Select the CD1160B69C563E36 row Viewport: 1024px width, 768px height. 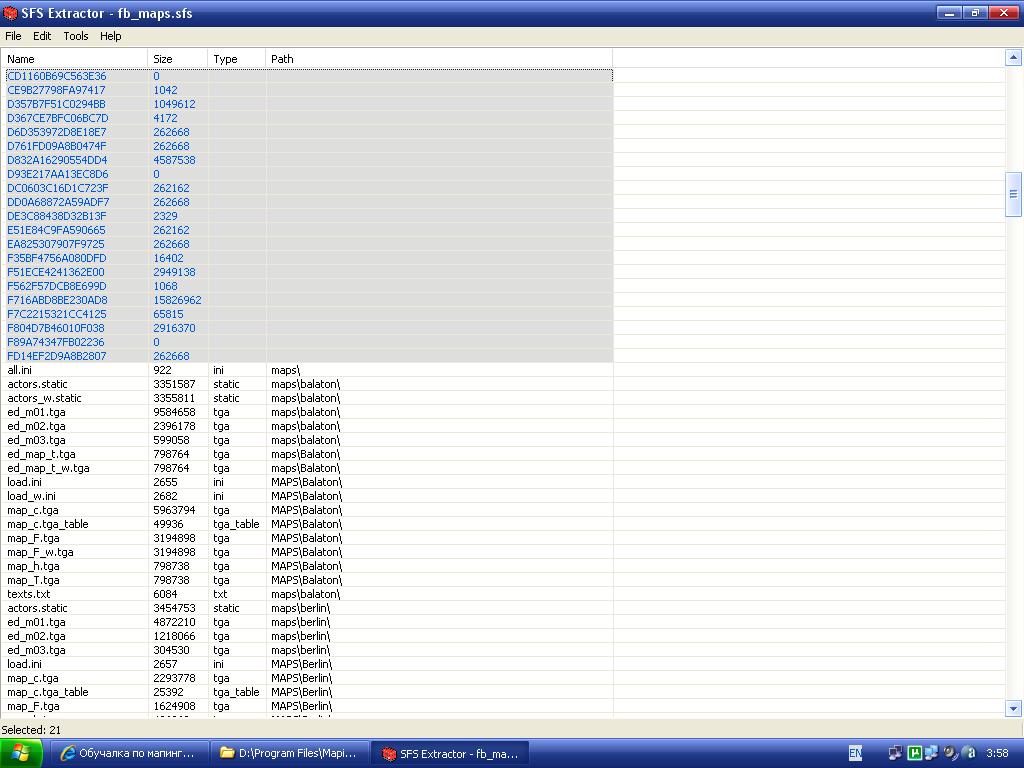pyautogui.click(x=307, y=76)
